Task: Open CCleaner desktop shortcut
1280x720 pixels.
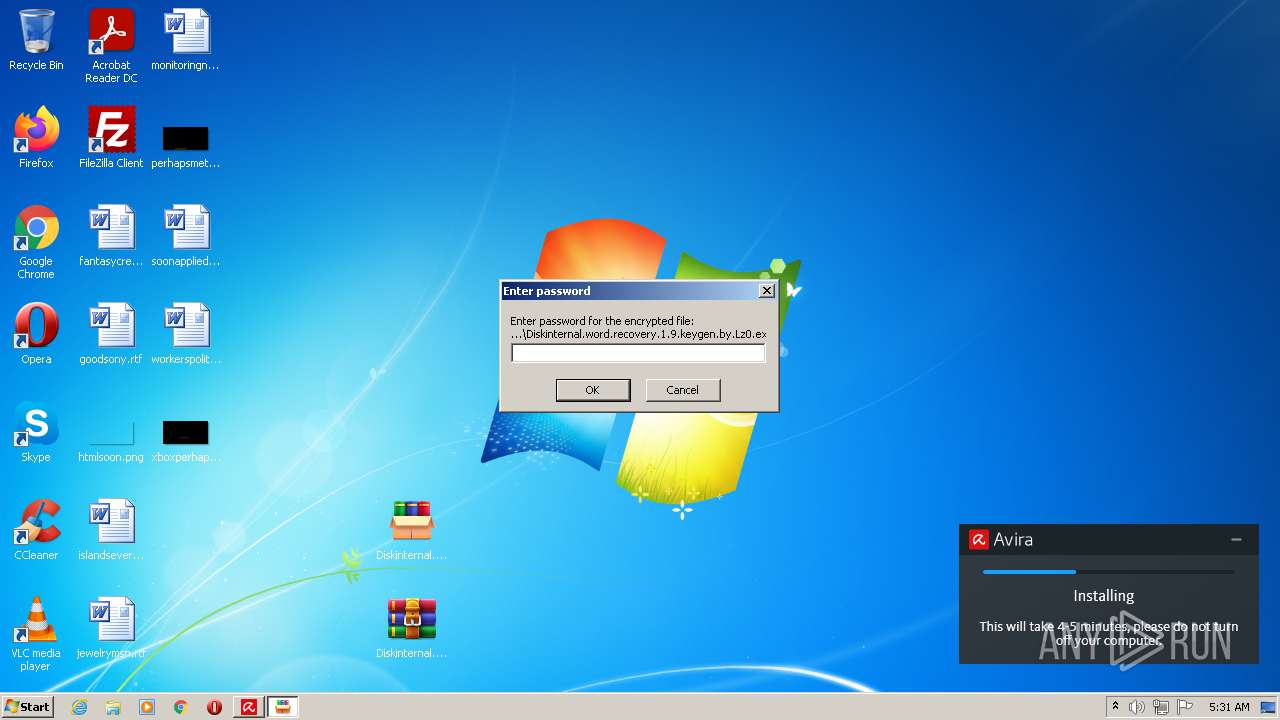Action: pos(36,530)
